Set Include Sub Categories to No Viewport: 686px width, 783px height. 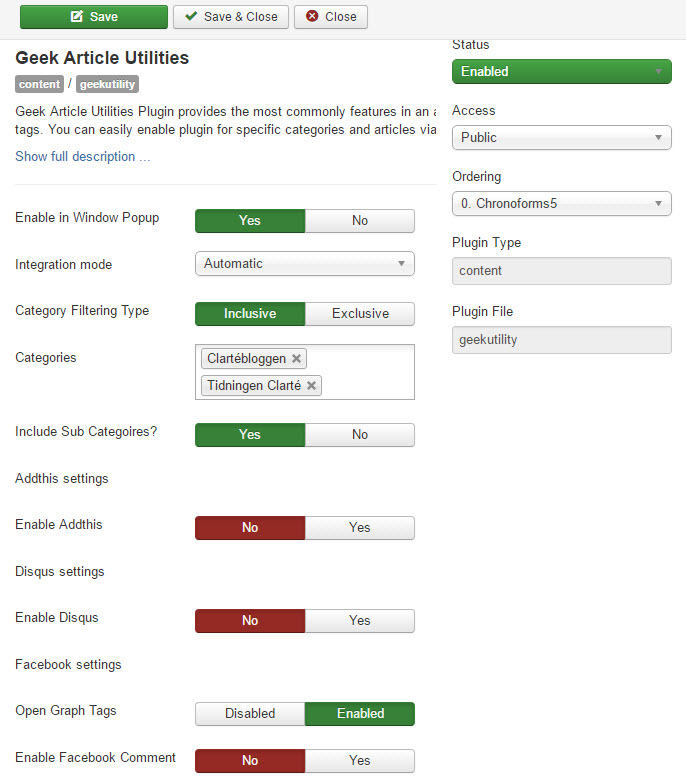(359, 434)
